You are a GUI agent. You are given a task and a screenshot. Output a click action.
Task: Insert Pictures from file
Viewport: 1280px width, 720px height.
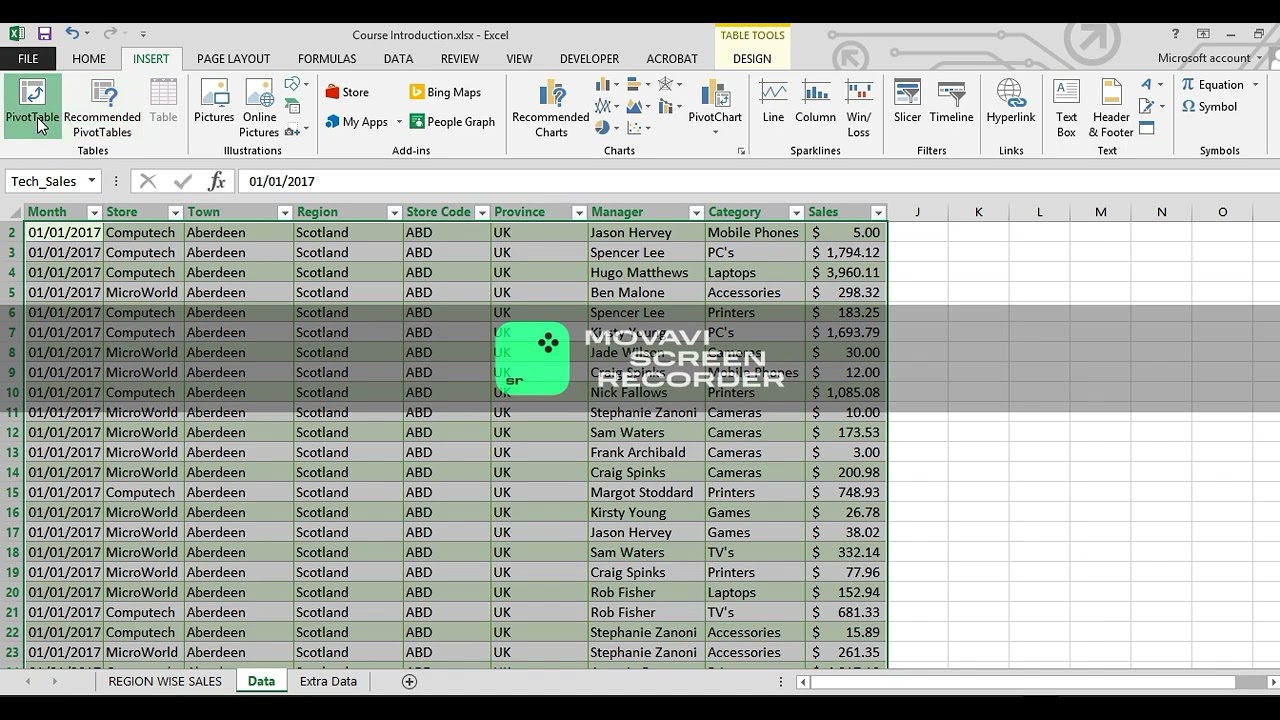(214, 101)
